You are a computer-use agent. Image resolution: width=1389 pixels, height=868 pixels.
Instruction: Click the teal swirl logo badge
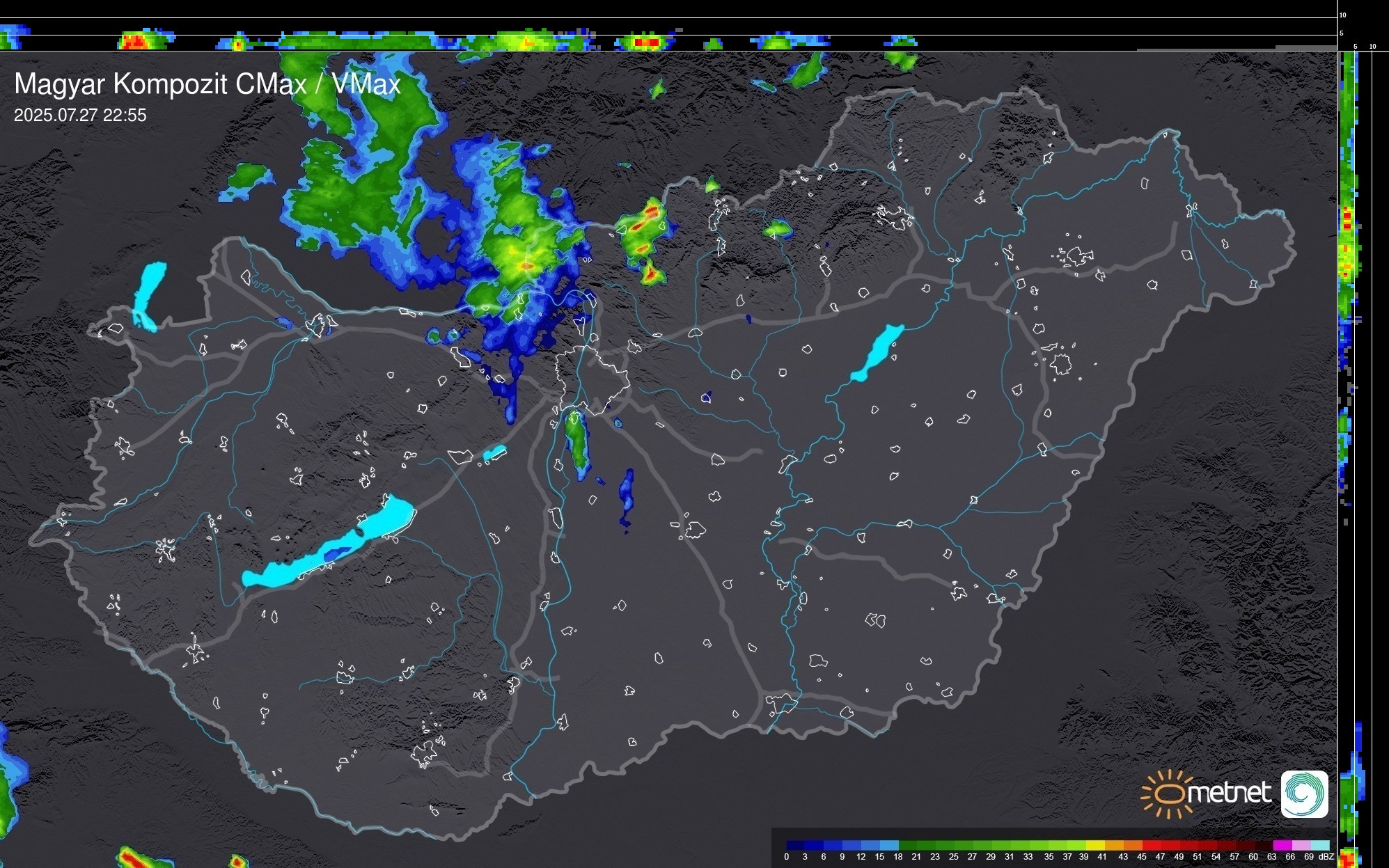click(x=1304, y=794)
